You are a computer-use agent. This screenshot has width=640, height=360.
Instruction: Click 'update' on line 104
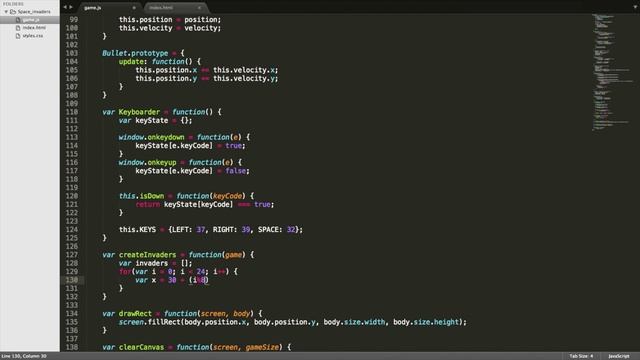pyautogui.click(x=131, y=62)
